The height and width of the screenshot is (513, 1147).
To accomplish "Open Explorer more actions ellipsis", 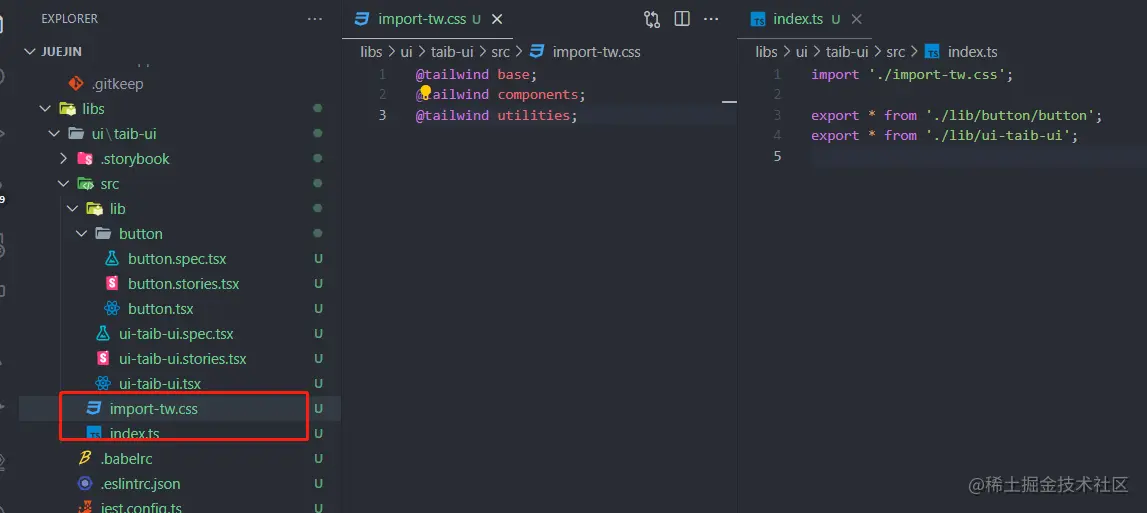I will (315, 19).
